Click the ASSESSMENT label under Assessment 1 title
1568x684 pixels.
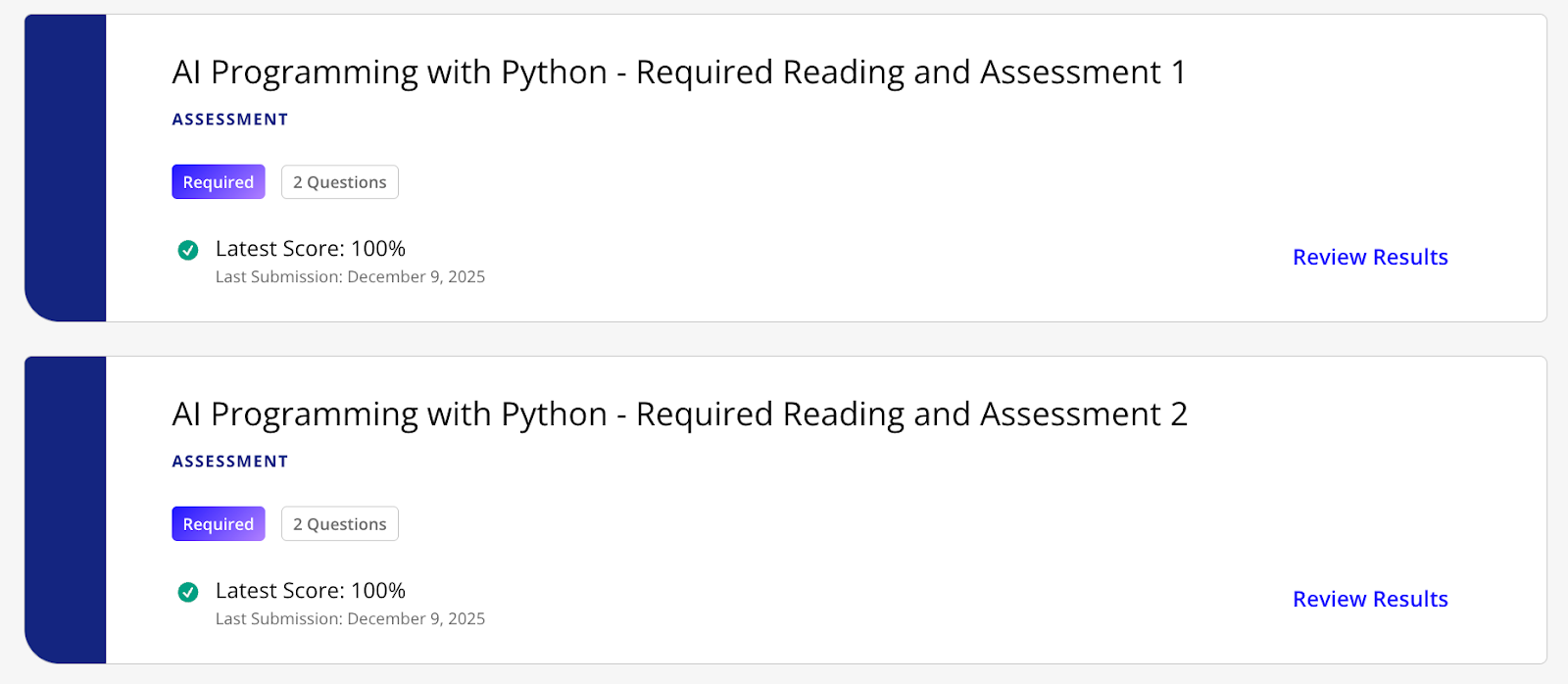point(230,120)
